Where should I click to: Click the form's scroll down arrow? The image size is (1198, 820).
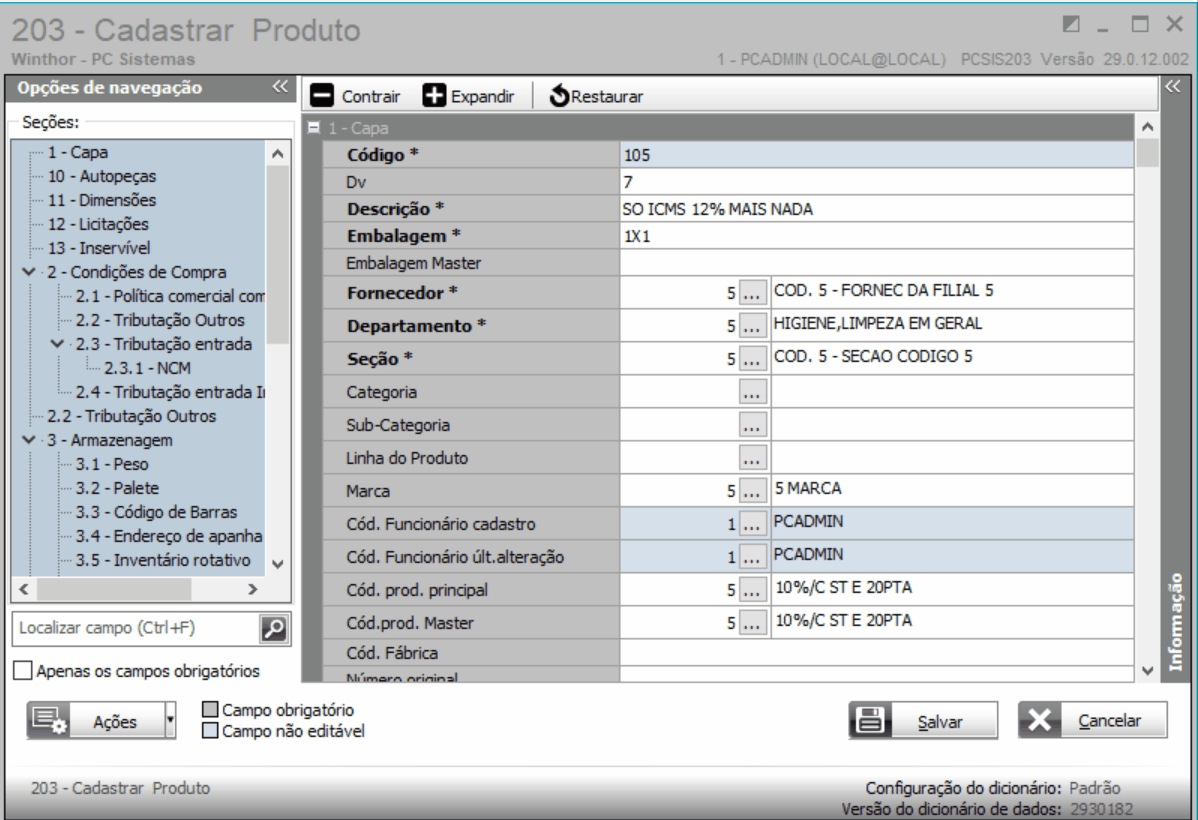[x=1147, y=670]
